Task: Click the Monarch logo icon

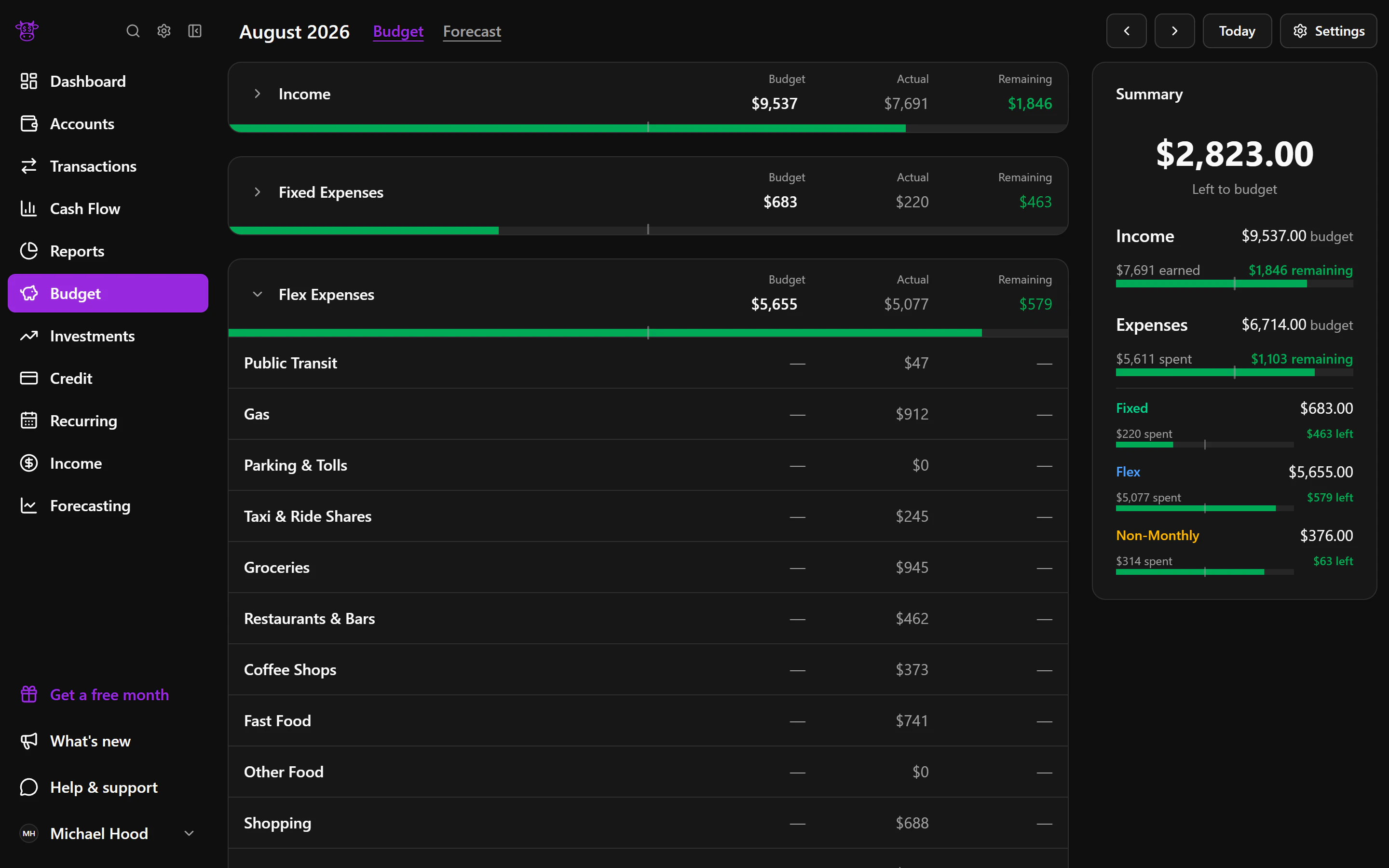Action: [x=27, y=31]
